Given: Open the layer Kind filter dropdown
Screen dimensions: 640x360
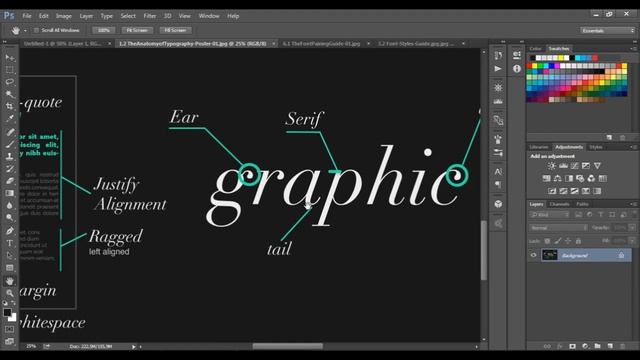Looking at the screenshot, I should click(550, 214).
